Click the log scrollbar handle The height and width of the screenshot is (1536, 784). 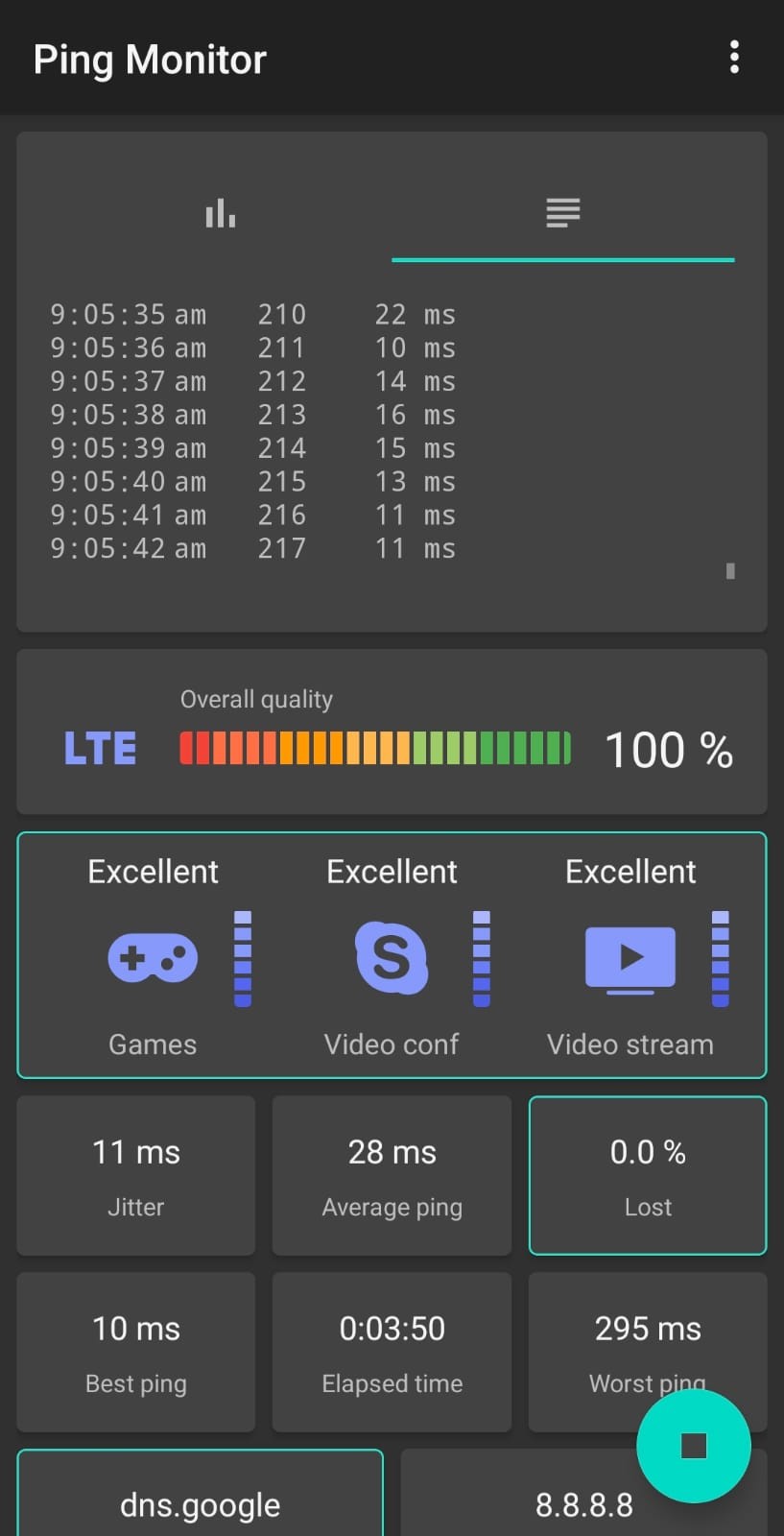coord(730,571)
